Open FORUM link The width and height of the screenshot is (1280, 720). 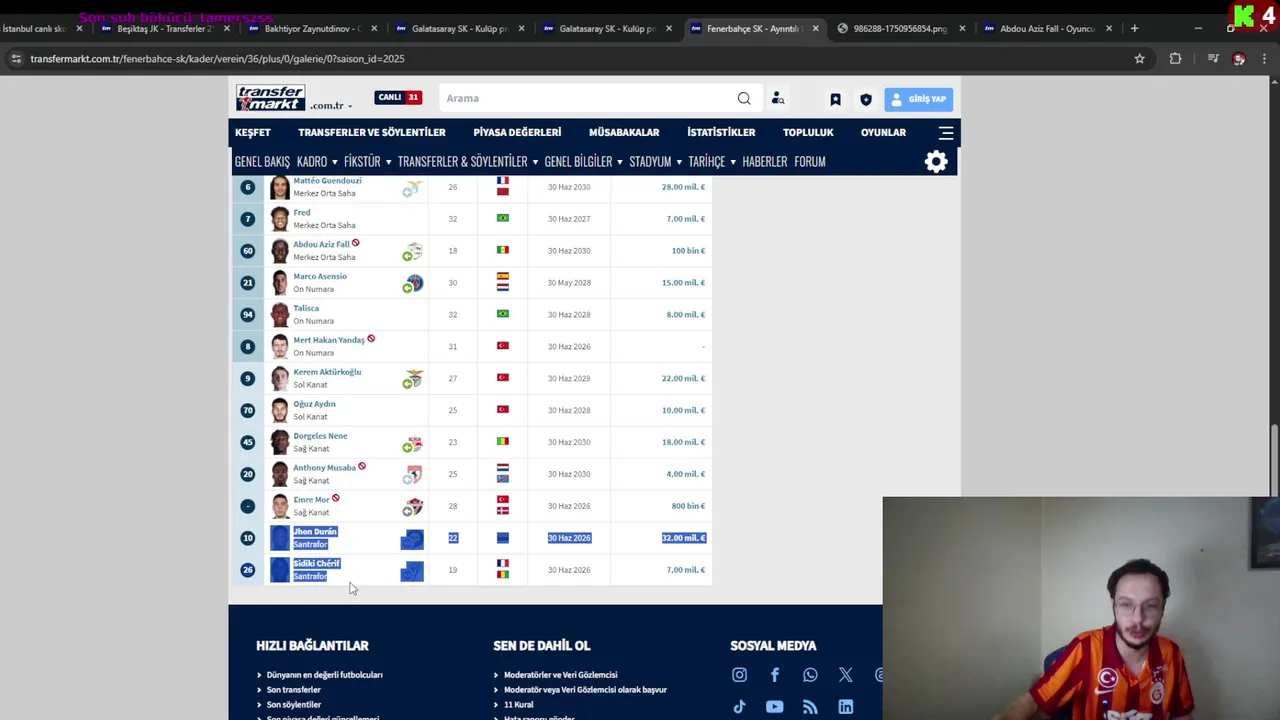[810, 162]
